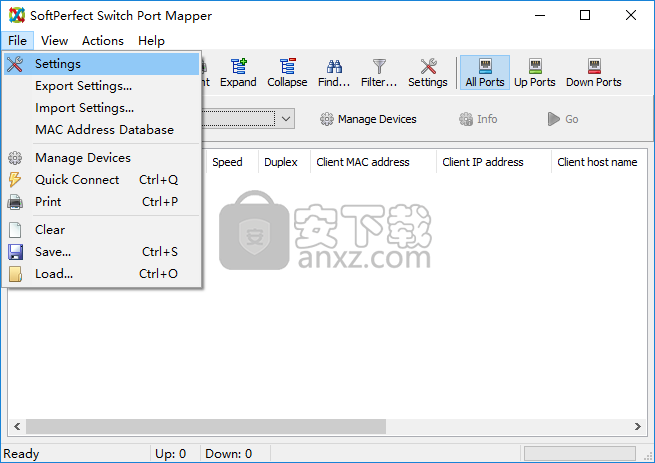Open the Help menu

click(151, 41)
